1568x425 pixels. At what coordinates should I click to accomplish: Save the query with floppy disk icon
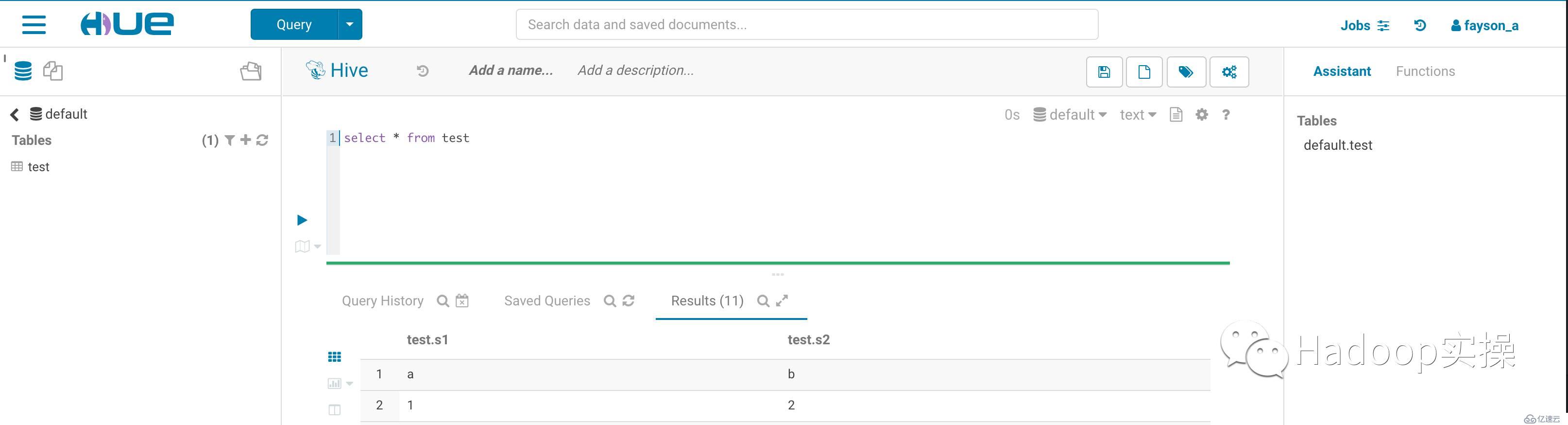[1104, 72]
